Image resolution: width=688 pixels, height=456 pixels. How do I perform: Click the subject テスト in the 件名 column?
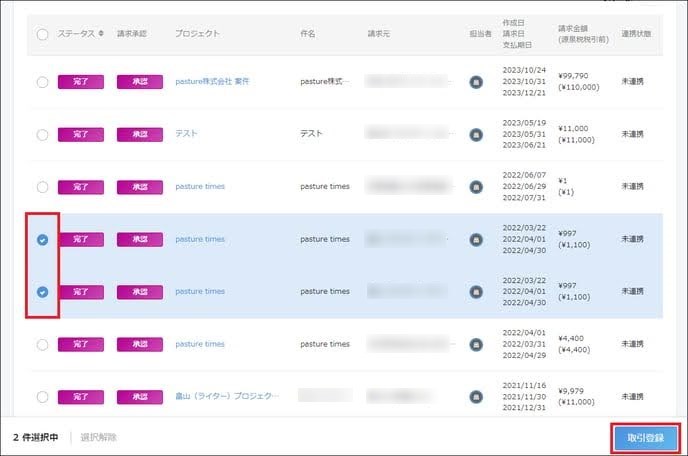click(311, 133)
